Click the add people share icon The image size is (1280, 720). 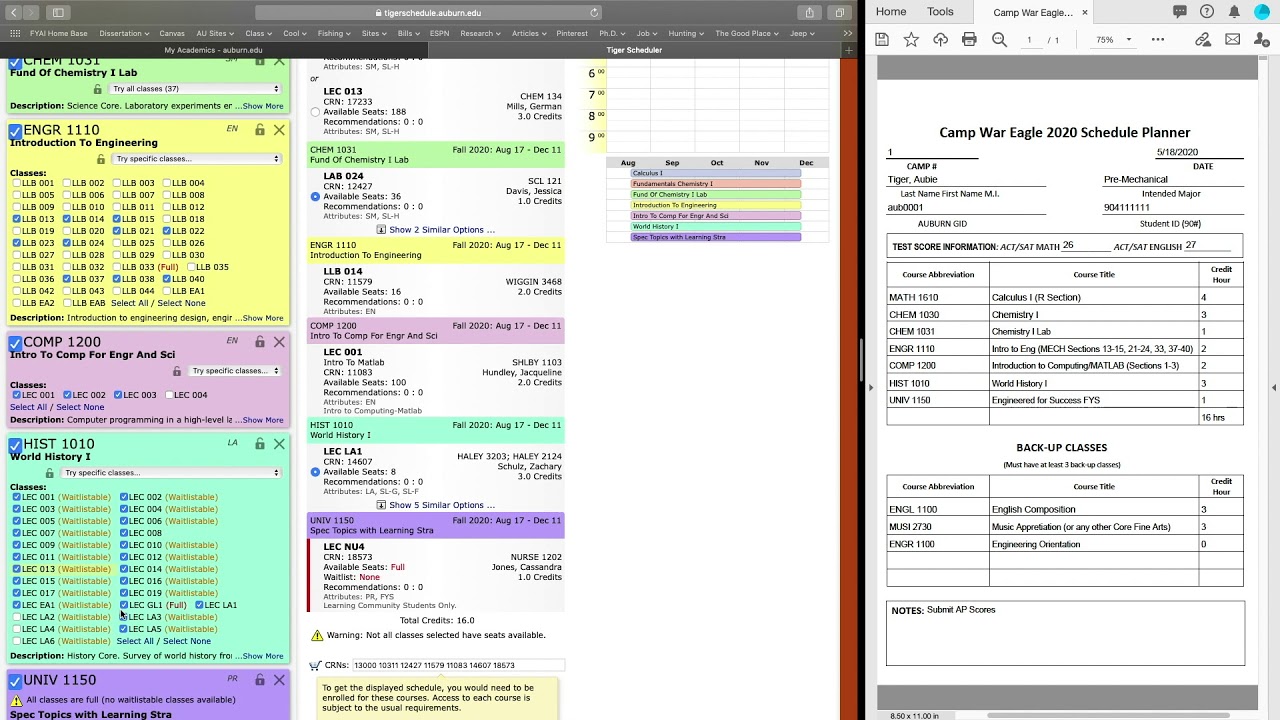point(1262,40)
